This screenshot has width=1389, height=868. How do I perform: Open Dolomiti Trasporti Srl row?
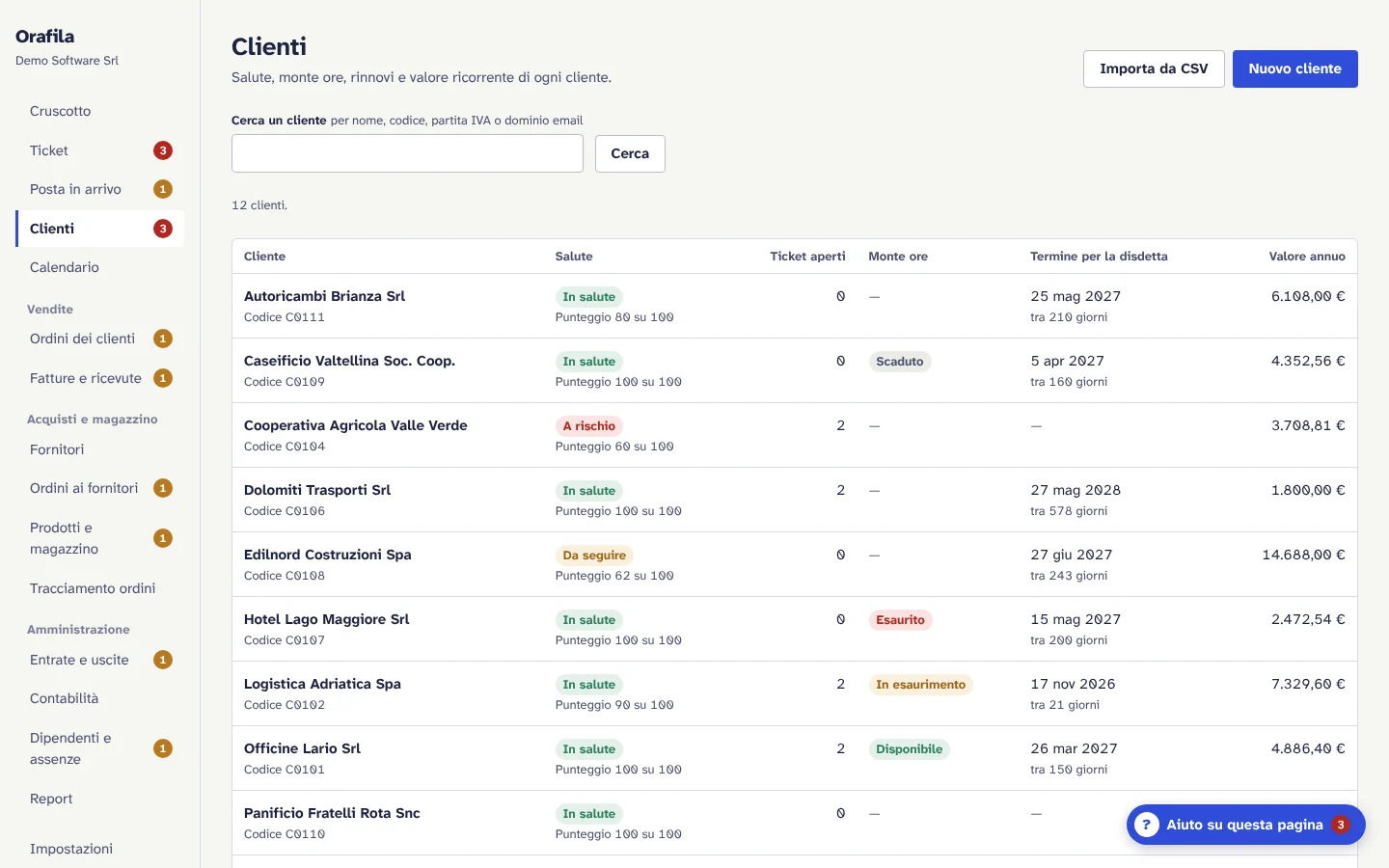tap(795, 500)
